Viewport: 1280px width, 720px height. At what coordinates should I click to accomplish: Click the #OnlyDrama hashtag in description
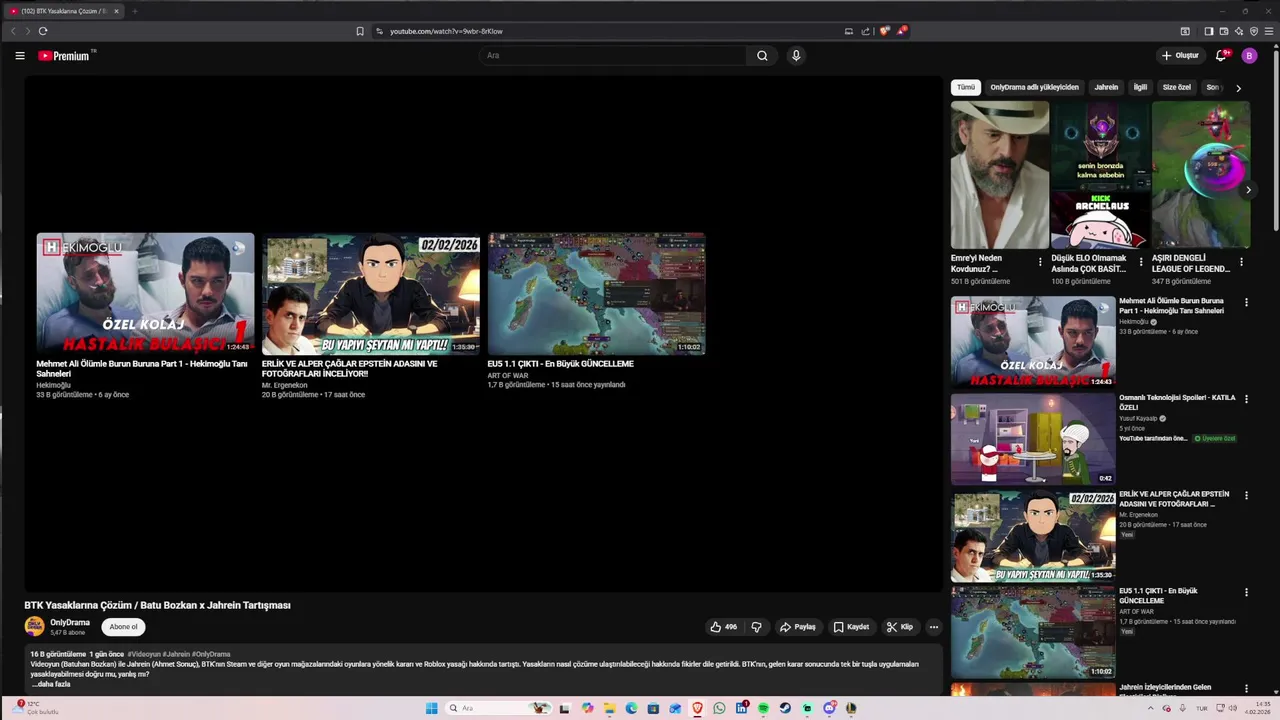(211, 654)
